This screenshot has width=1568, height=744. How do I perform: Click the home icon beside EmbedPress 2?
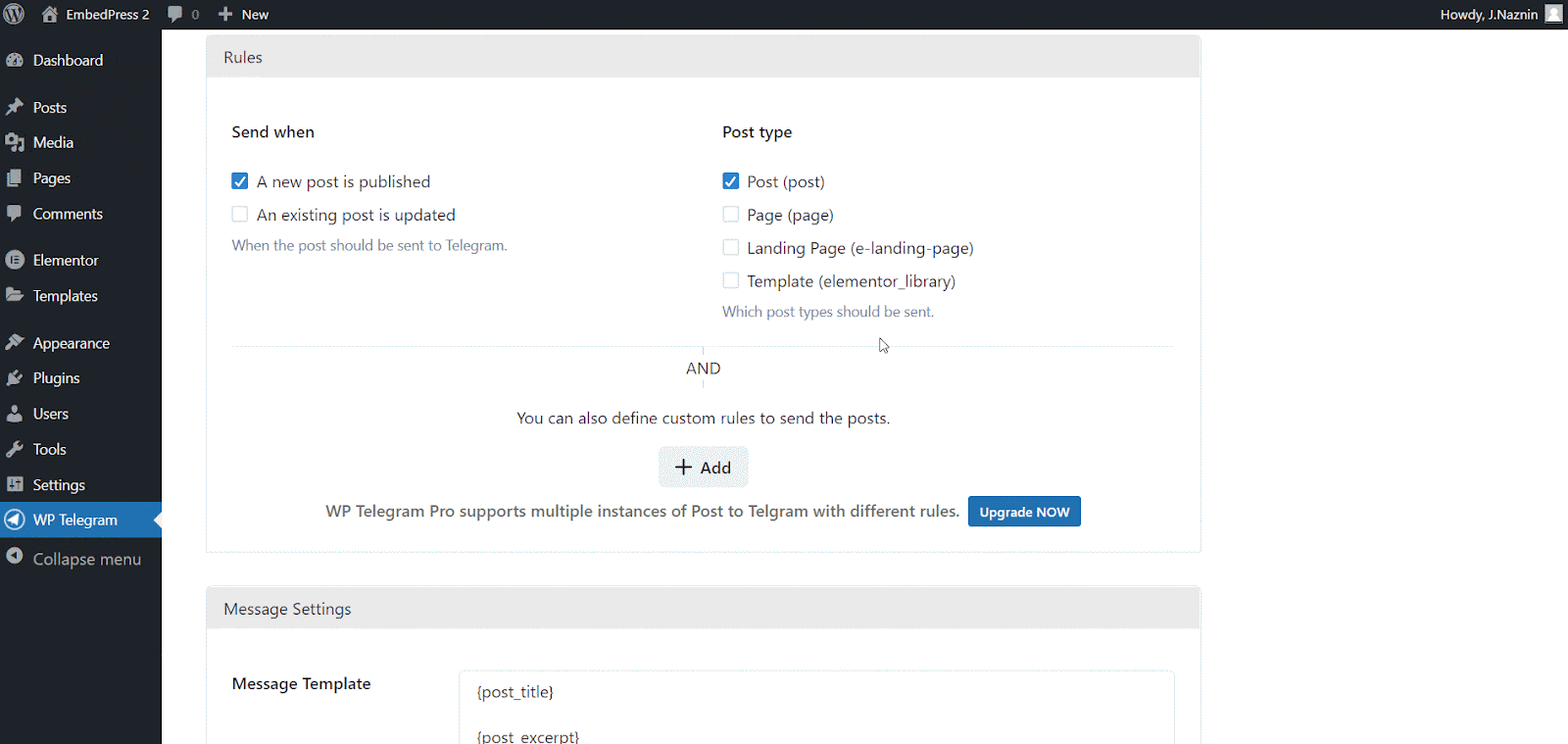click(50, 14)
